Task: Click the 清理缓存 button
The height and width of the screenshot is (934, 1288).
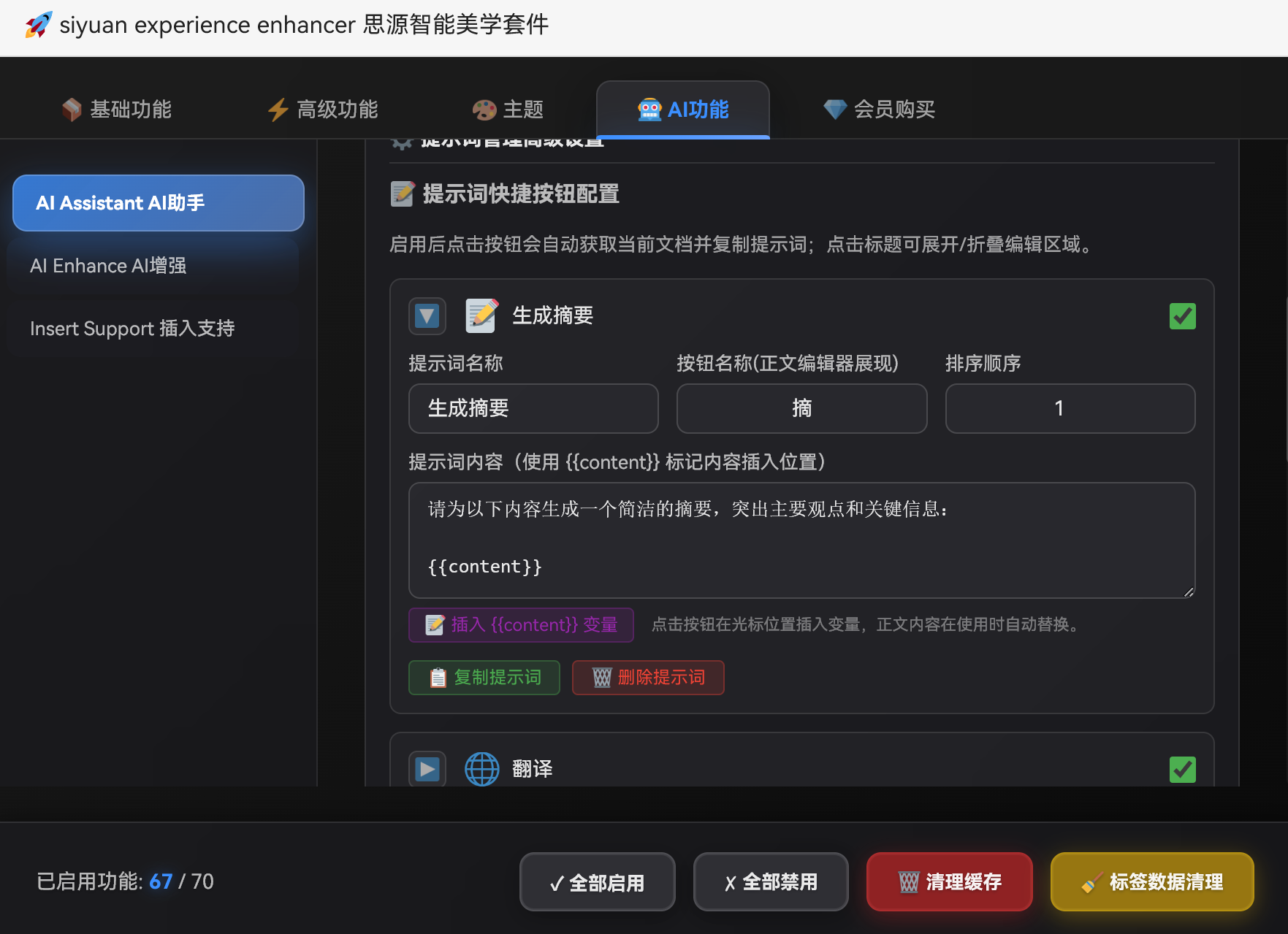Action: (950, 882)
